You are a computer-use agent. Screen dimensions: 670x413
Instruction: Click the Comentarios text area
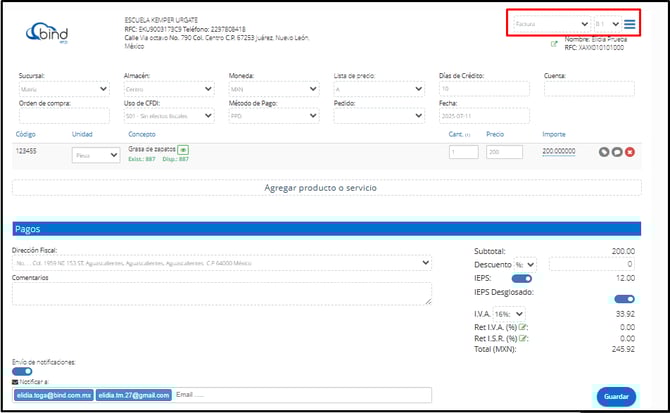[x=222, y=293]
